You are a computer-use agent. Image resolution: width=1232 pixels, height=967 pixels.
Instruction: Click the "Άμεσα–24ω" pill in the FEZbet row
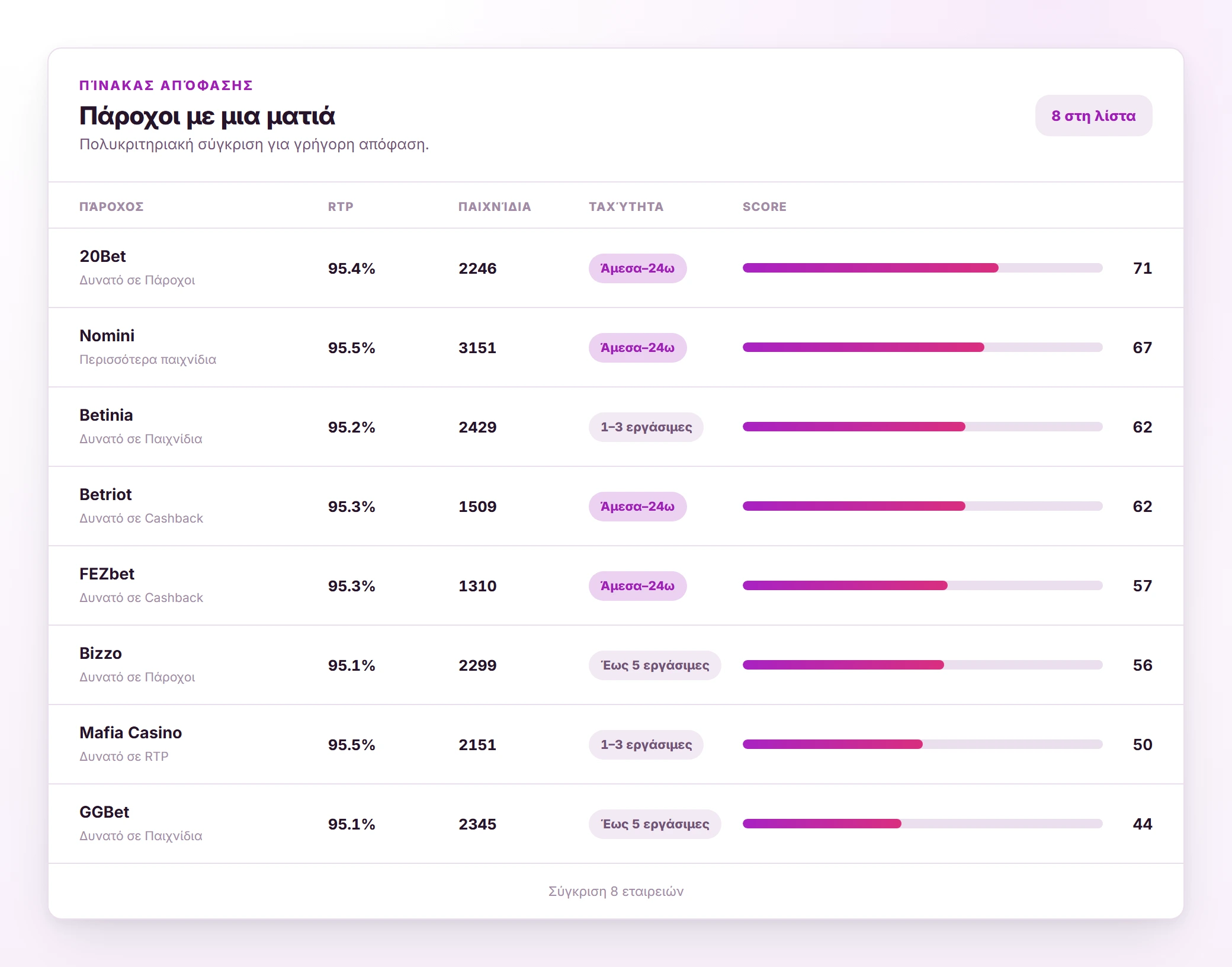(637, 586)
